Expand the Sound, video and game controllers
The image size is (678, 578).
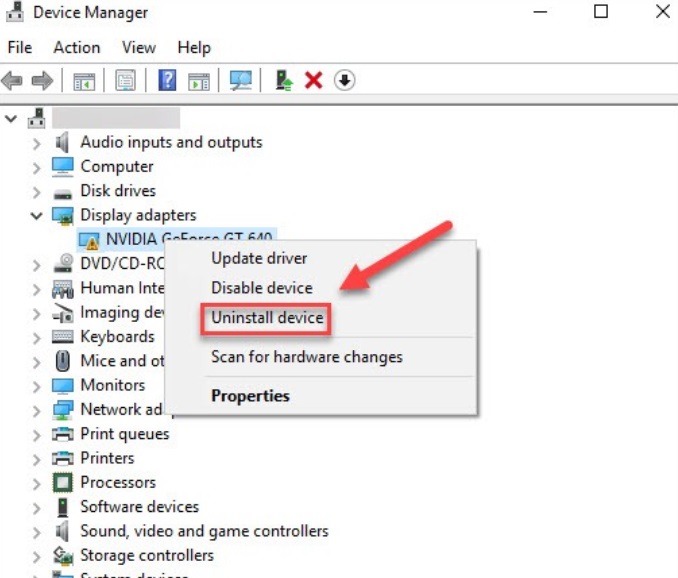(x=37, y=531)
